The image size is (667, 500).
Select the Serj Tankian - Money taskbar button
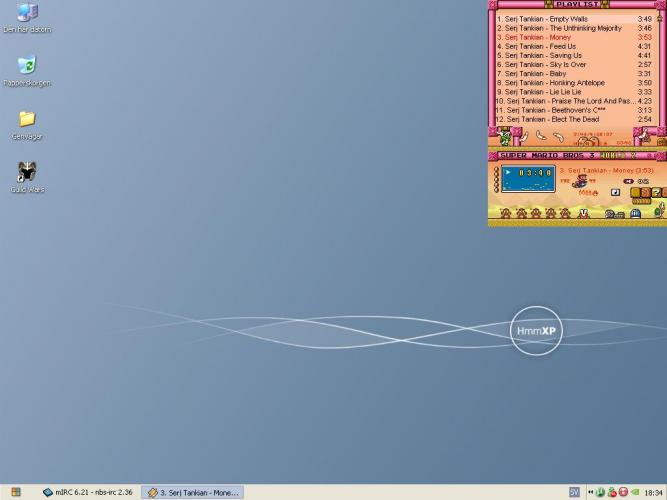tap(192, 492)
